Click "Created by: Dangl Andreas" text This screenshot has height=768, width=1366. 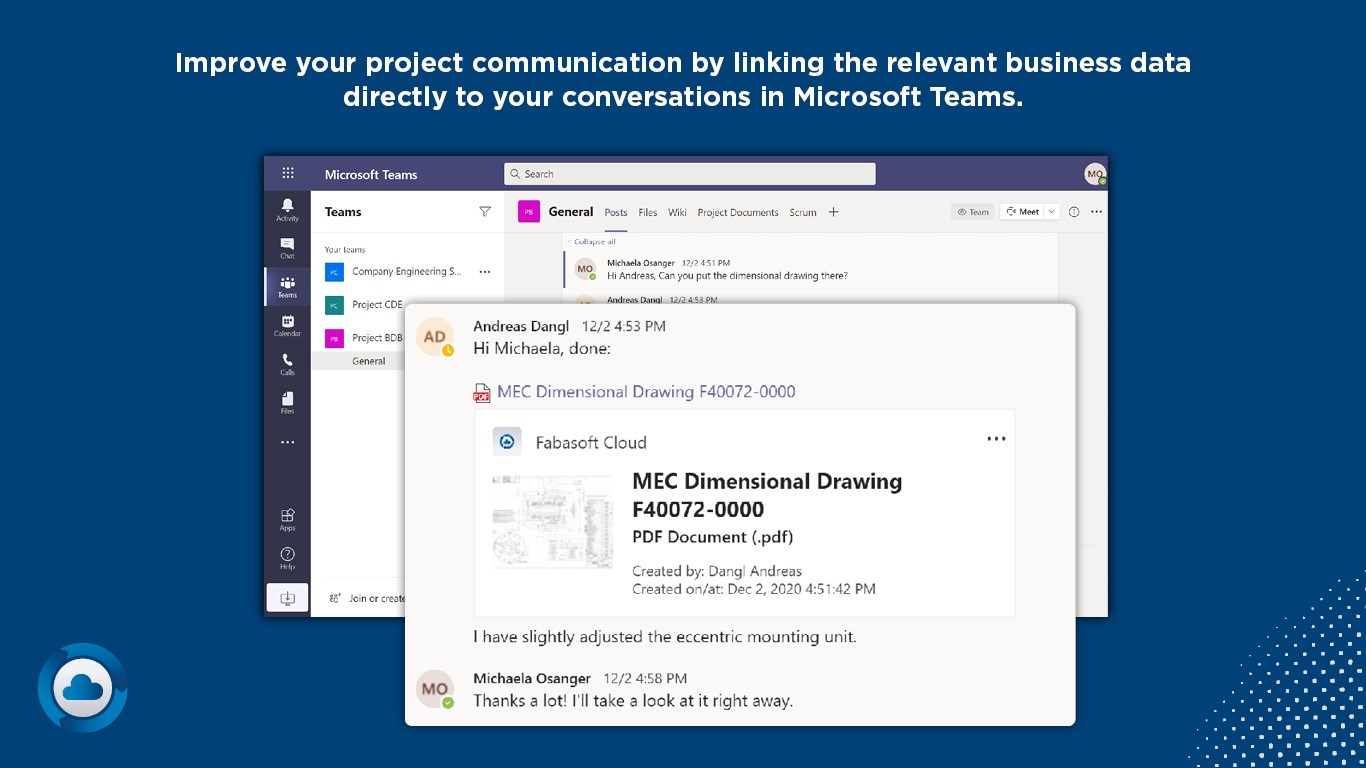click(x=717, y=571)
